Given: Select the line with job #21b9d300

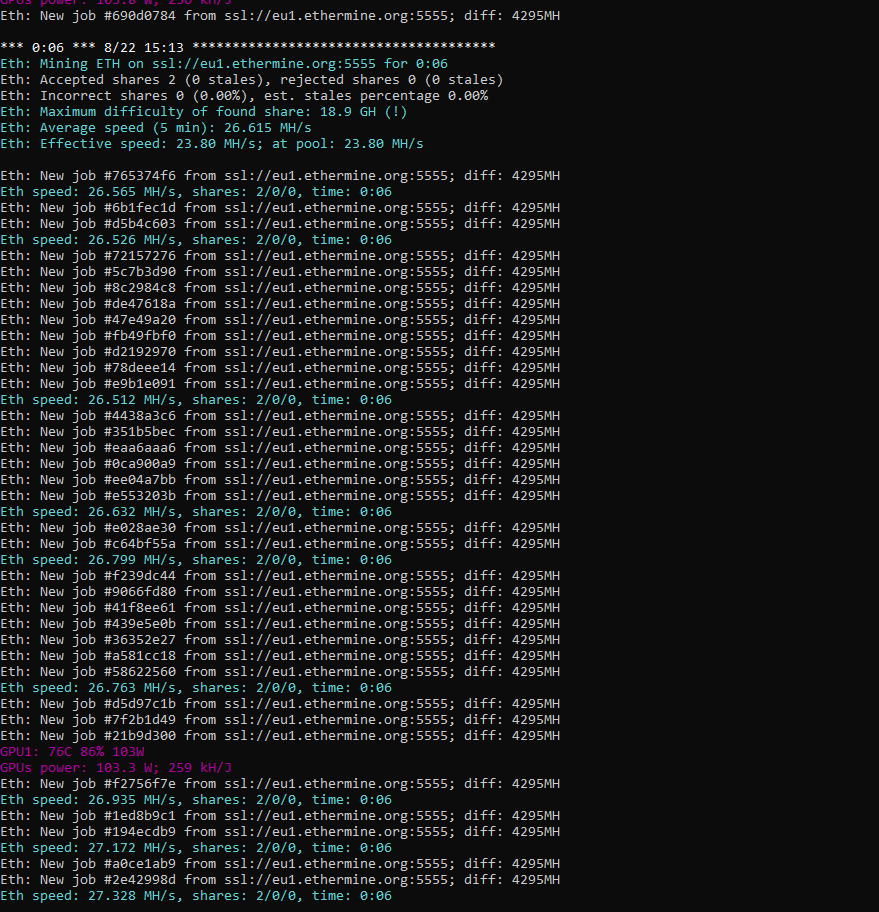Looking at the screenshot, I should pyautogui.click(x=280, y=735).
